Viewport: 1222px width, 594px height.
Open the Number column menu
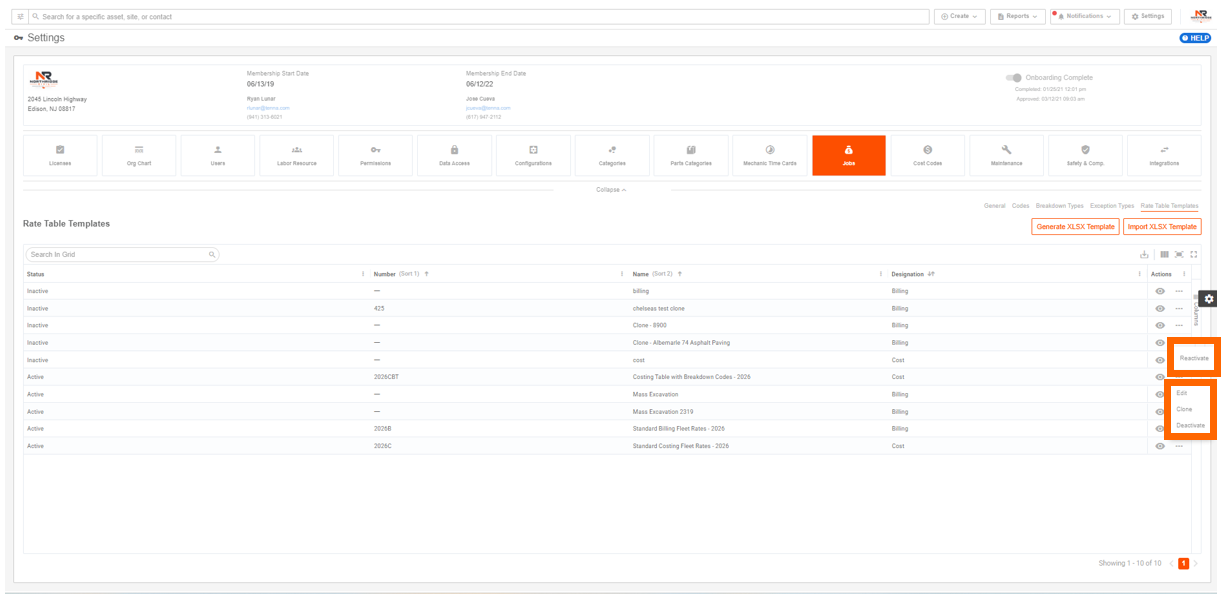tap(621, 273)
